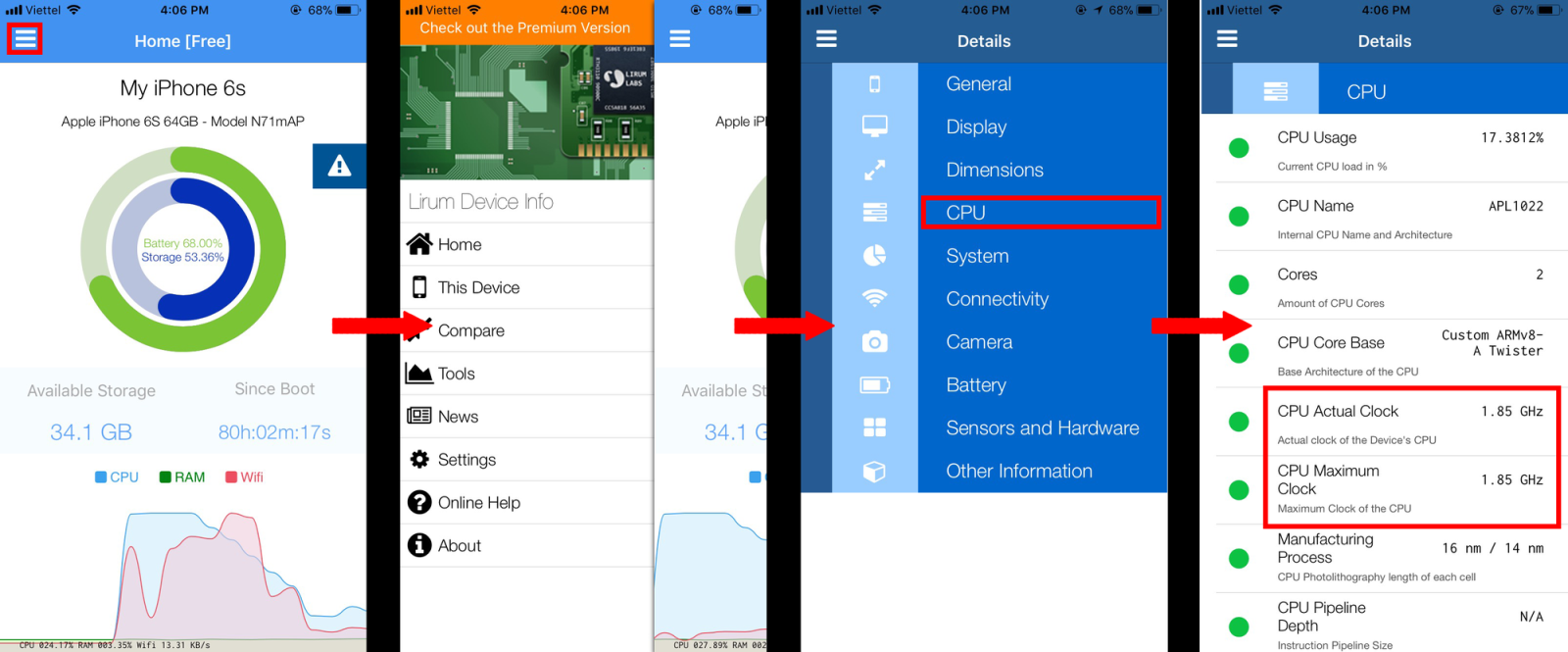The image size is (1568, 652).
Task: Tap the Since Boot 80h:02m:17s value
Action: (x=274, y=432)
